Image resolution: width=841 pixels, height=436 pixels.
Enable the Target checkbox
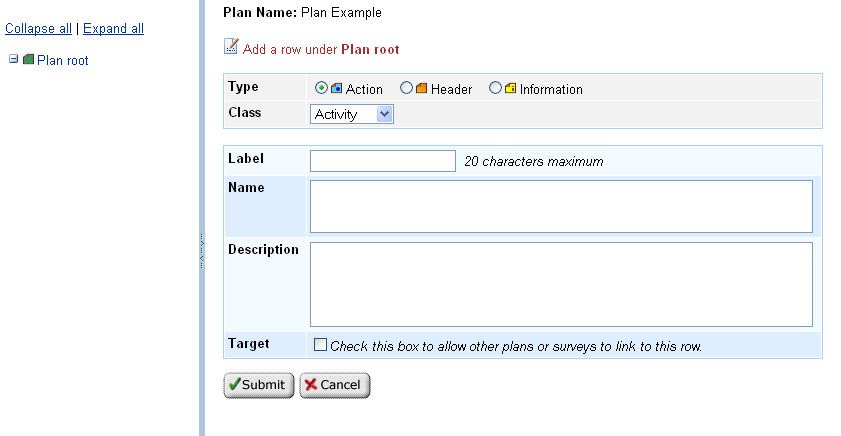321,345
